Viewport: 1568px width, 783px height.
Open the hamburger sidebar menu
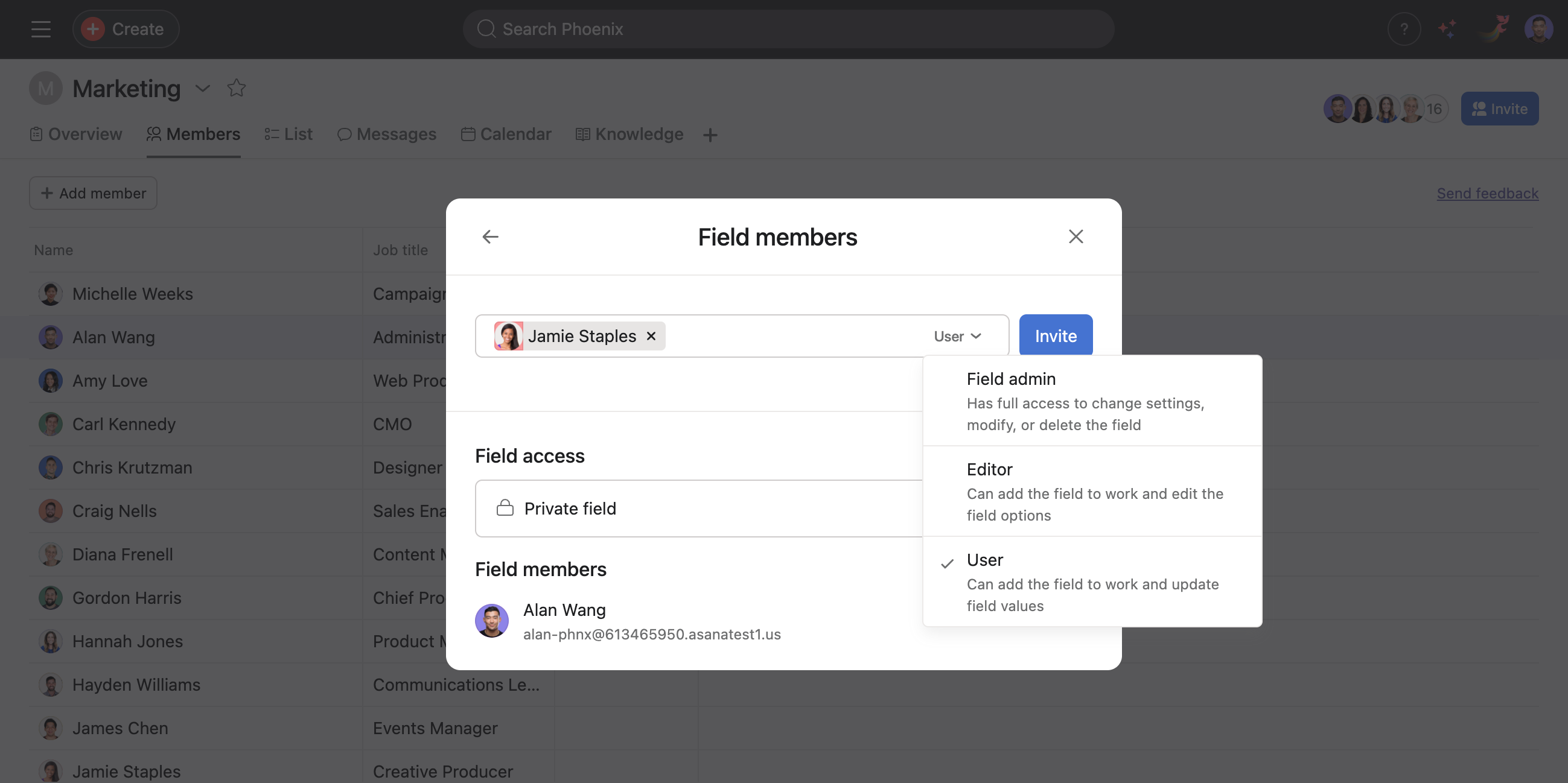click(41, 28)
